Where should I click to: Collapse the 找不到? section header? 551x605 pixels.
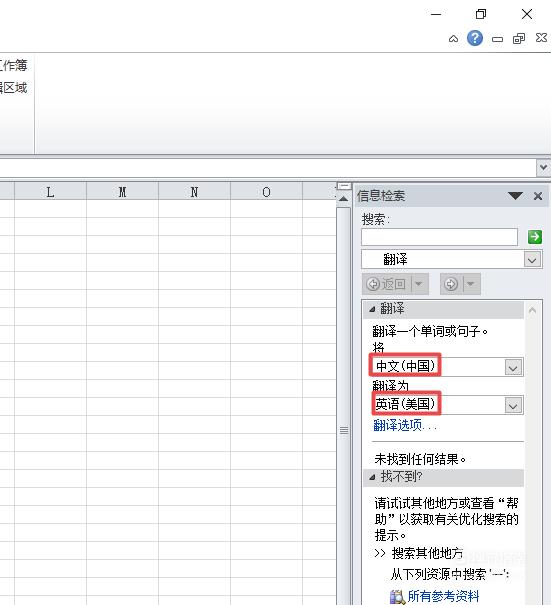tap(443, 477)
